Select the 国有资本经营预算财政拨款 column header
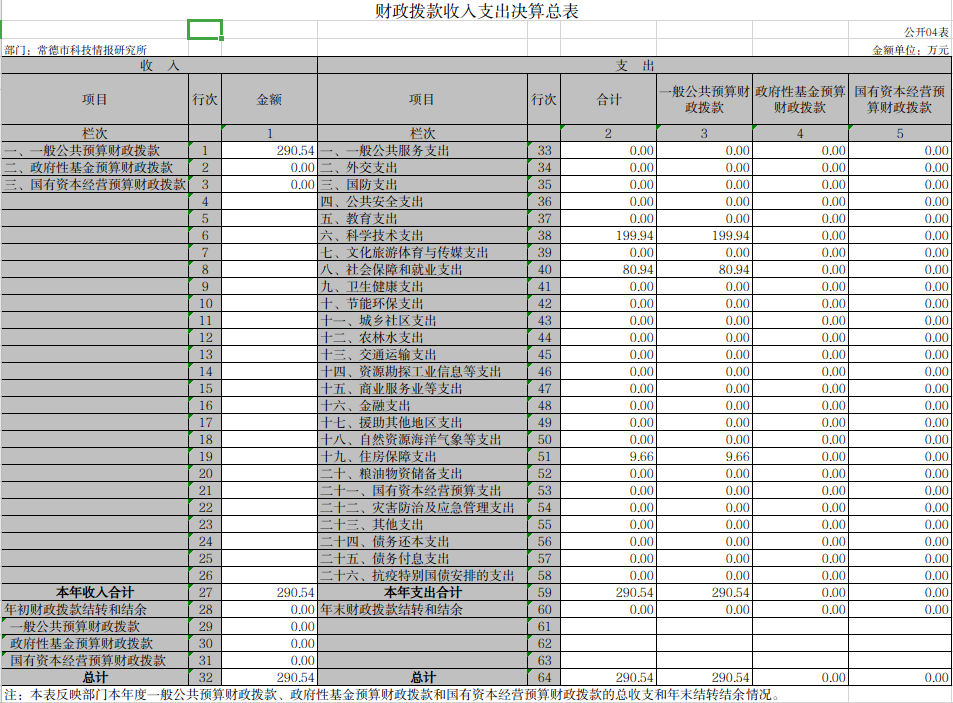 coord(899,100)
